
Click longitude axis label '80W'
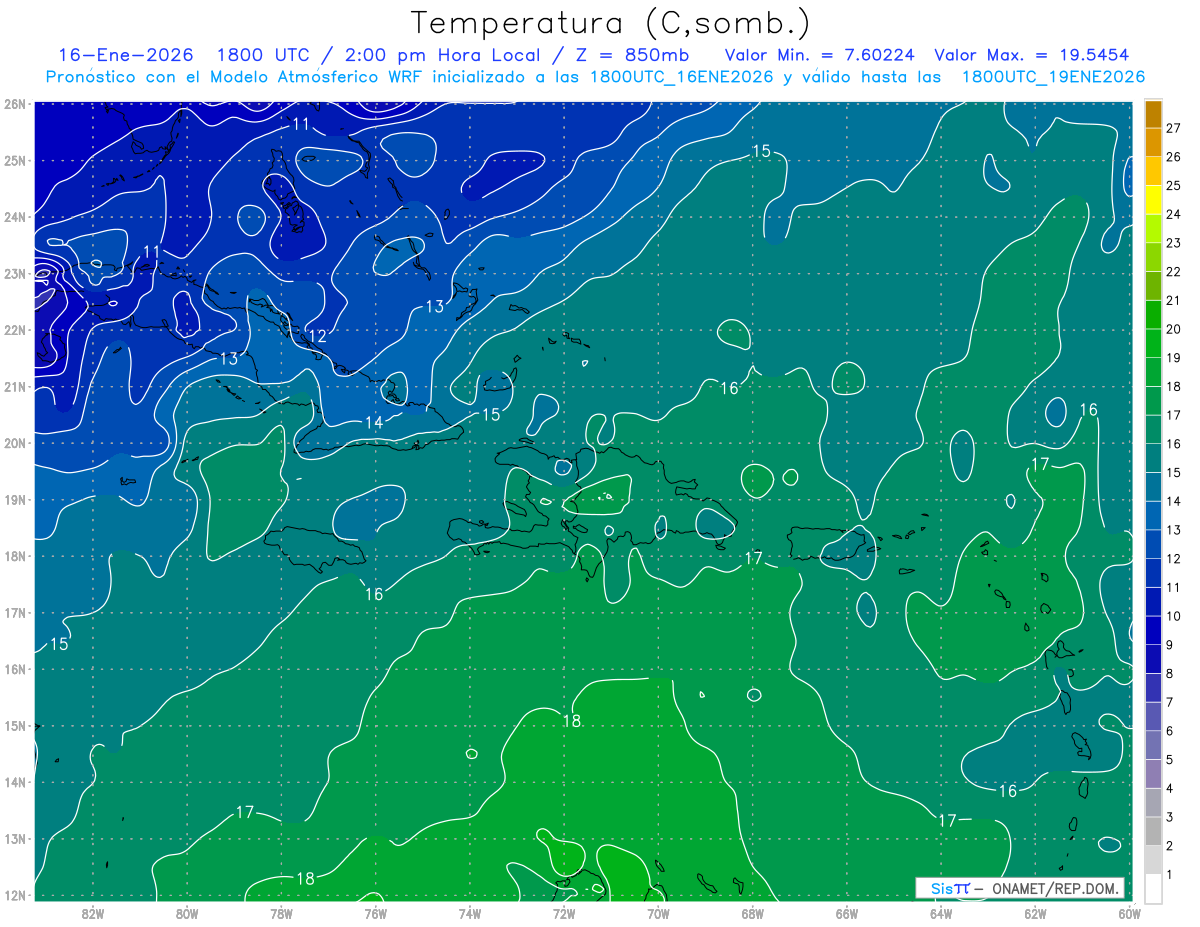(x=187, y=913)
